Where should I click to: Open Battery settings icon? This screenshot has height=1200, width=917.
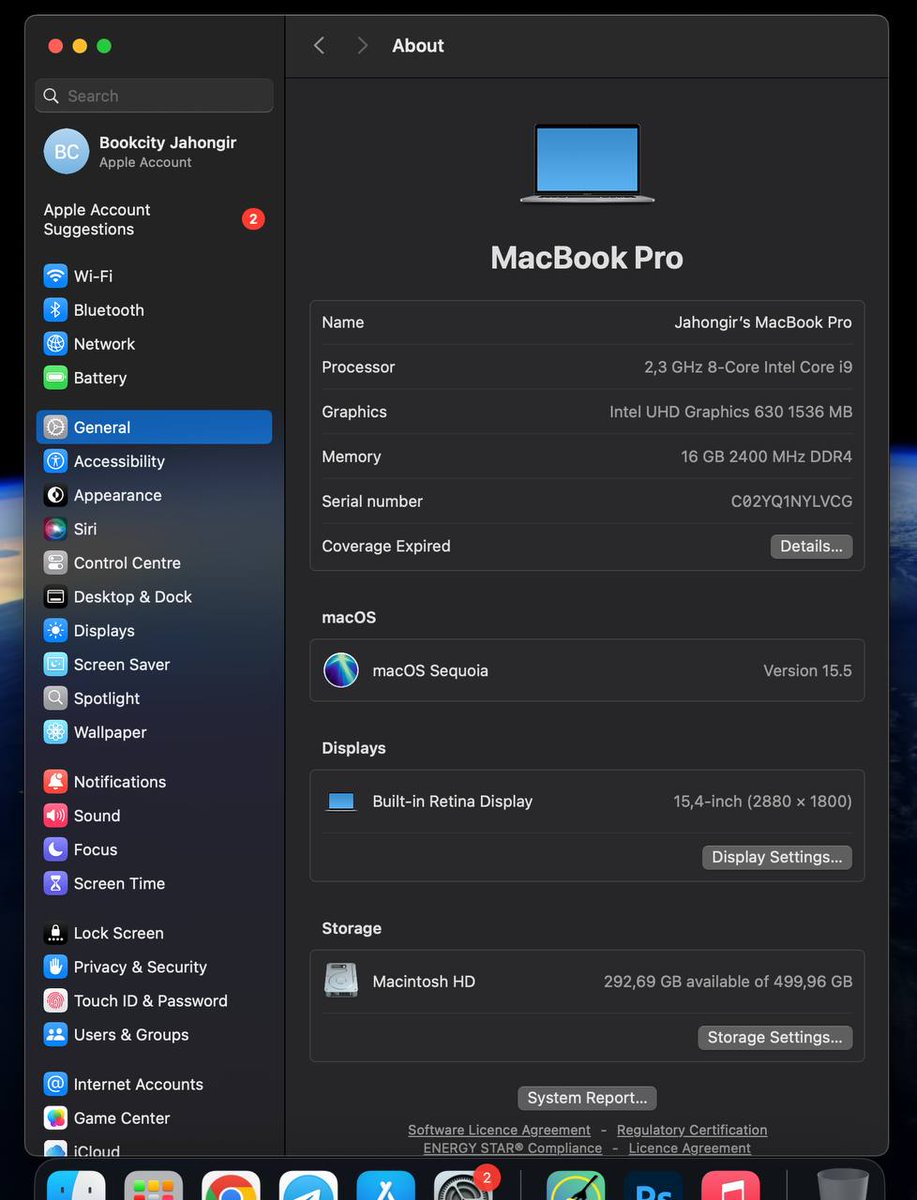tap(56, 378)
